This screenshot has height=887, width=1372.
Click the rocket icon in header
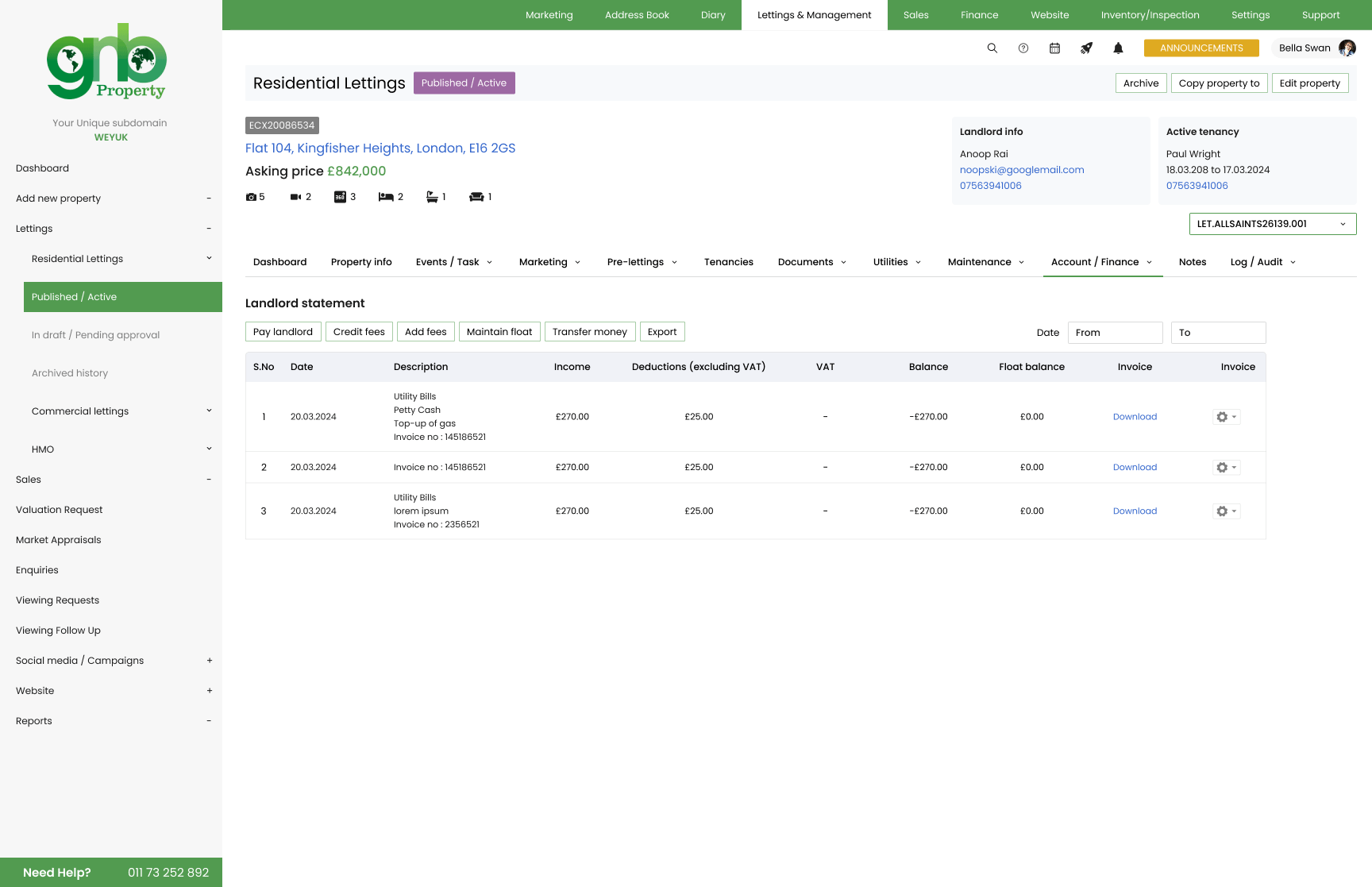pos(1086,48)
